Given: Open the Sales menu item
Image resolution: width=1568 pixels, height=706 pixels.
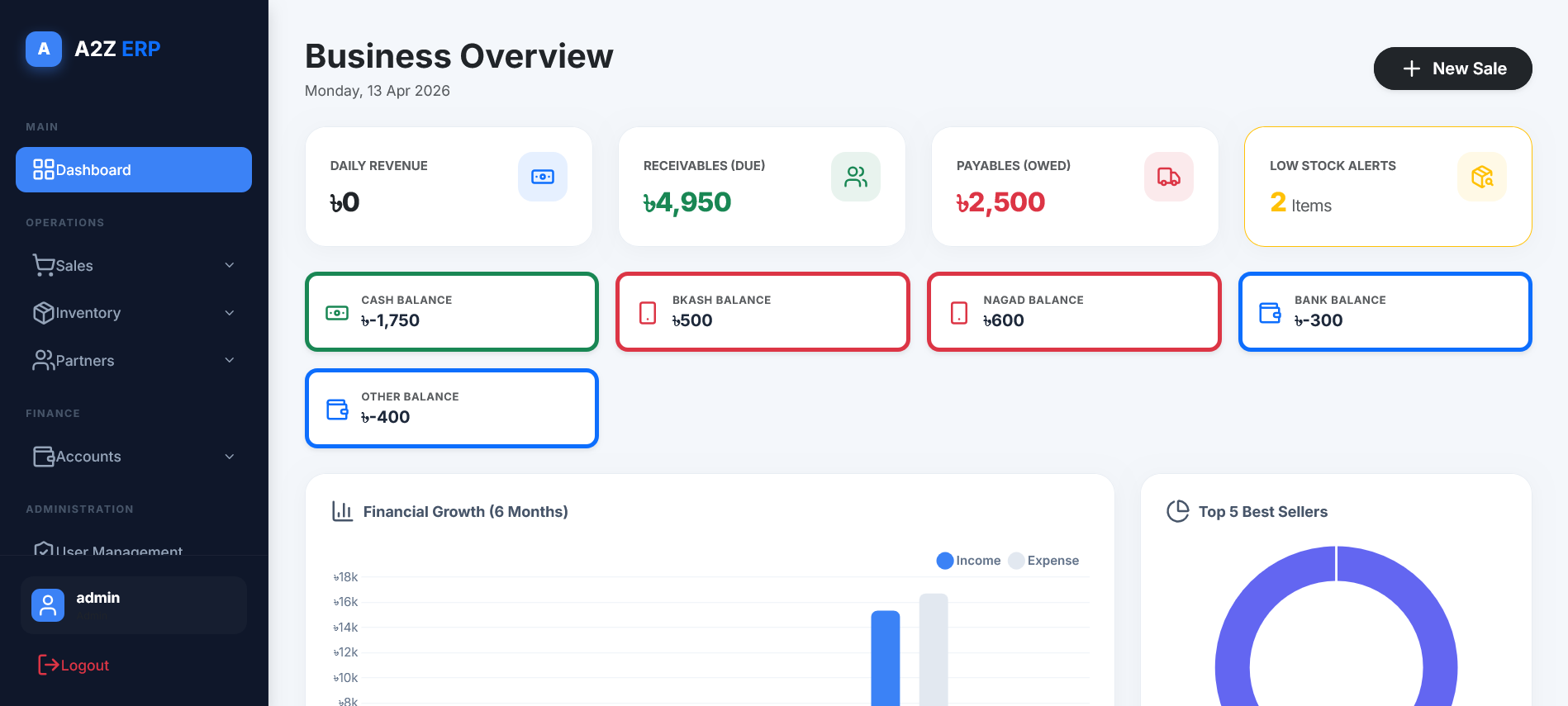Looking at the screenshot, I should point(134,265).
